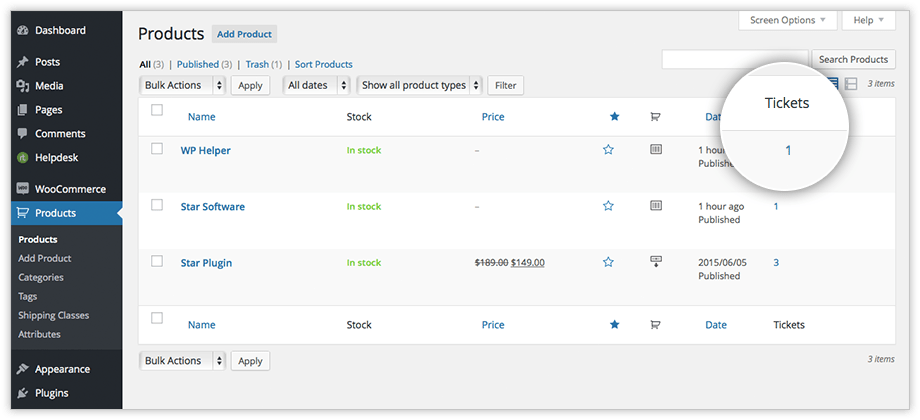Click the product type icon for Star Software
The height and width of the screenshot is (420, 920).
click(656, 205)
